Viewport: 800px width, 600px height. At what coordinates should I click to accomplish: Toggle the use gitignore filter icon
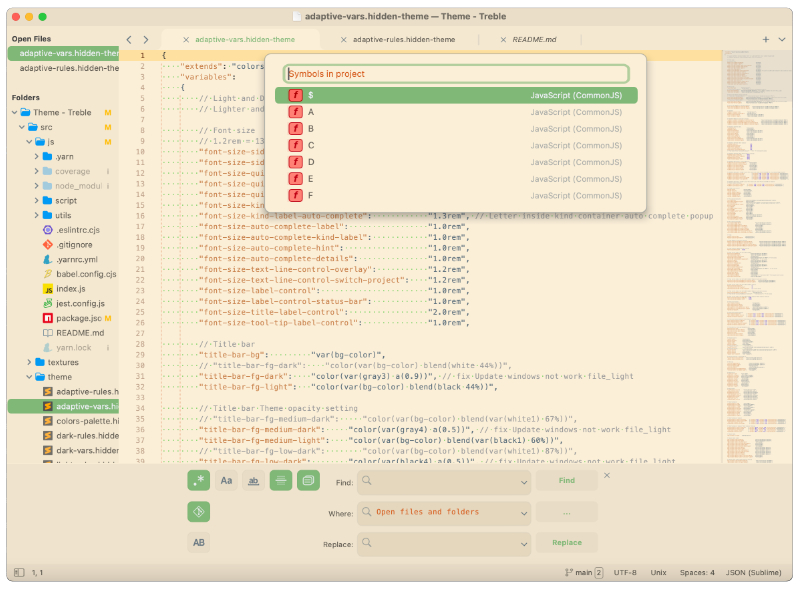tap(199, 511)
